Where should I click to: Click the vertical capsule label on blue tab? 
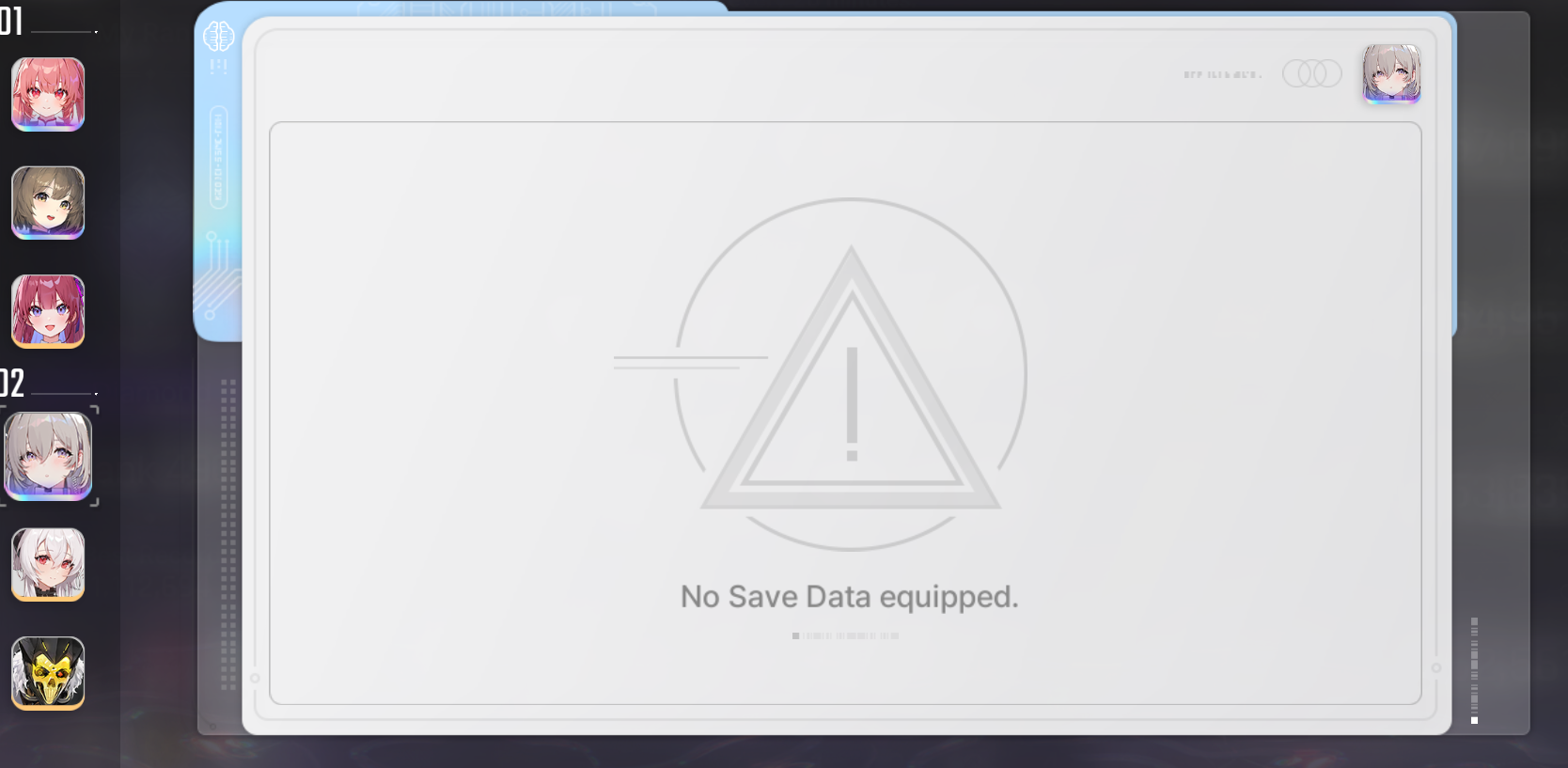click(x=218, y=157)
